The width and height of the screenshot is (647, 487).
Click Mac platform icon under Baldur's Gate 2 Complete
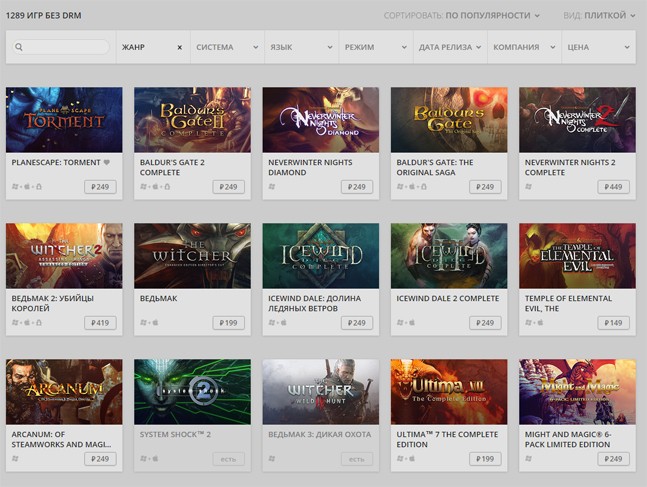point(156,187)
